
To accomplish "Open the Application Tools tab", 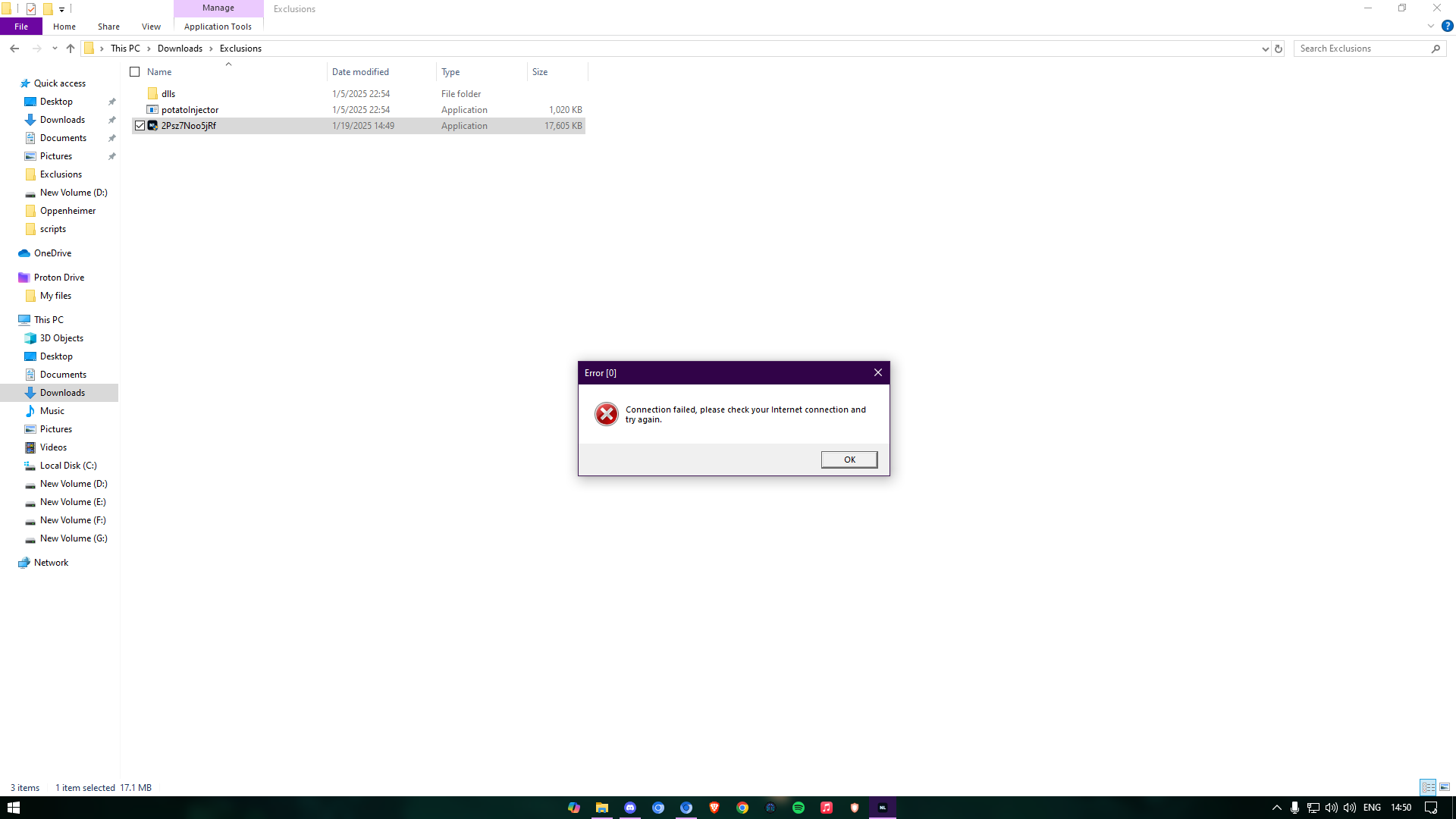I will click(218, 27).
